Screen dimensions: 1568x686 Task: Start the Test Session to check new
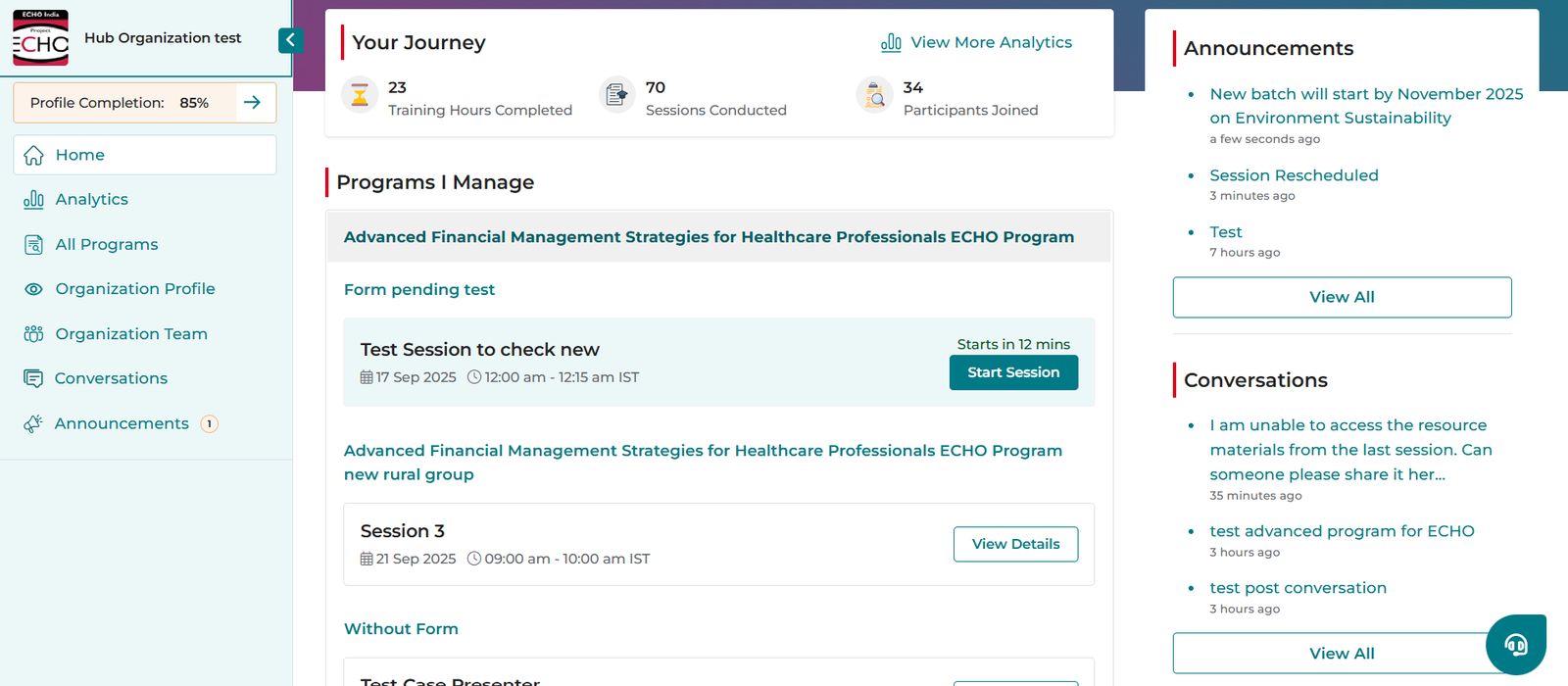(x=1013, y=372)
